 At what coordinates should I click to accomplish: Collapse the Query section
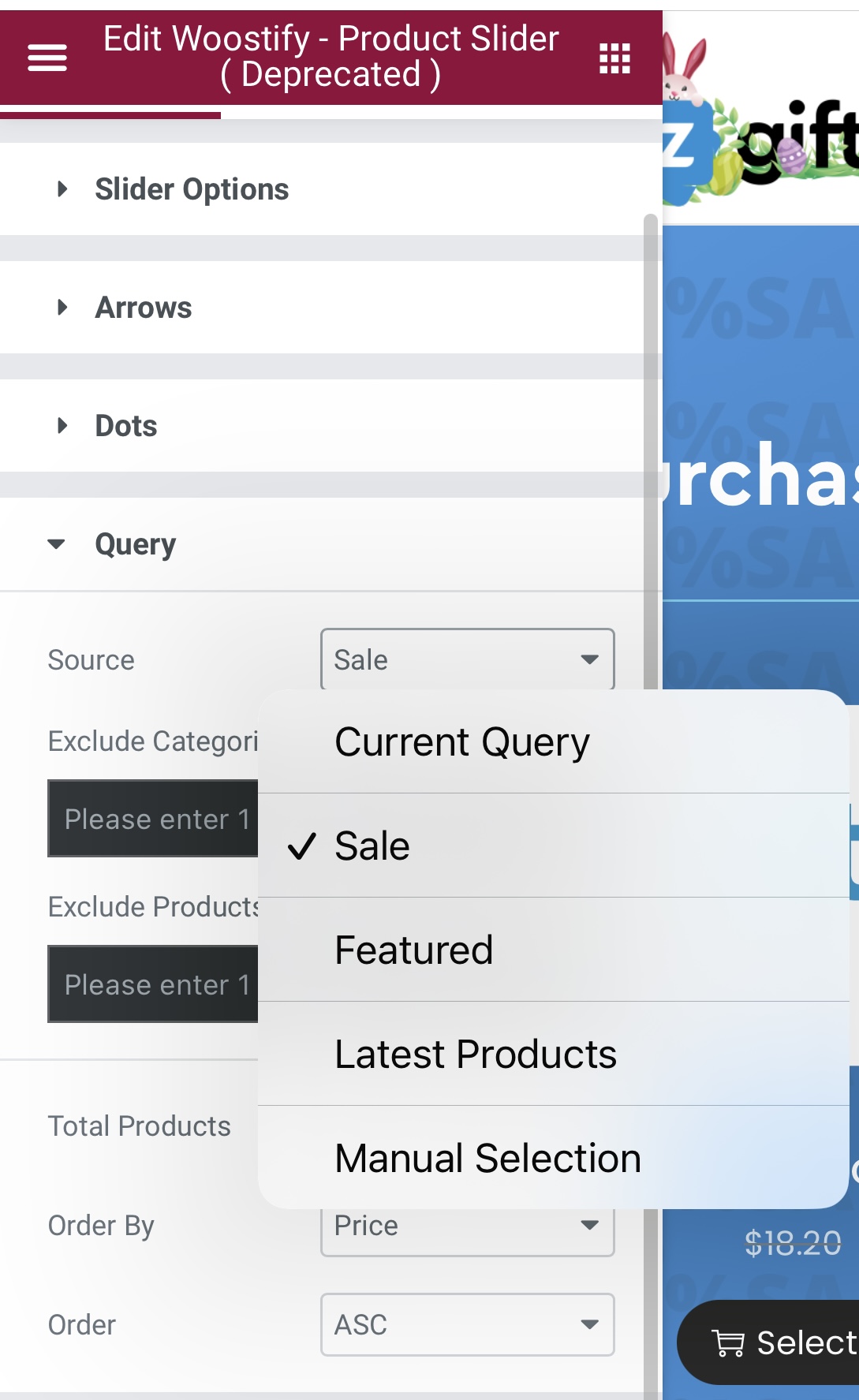pos(331,544)
